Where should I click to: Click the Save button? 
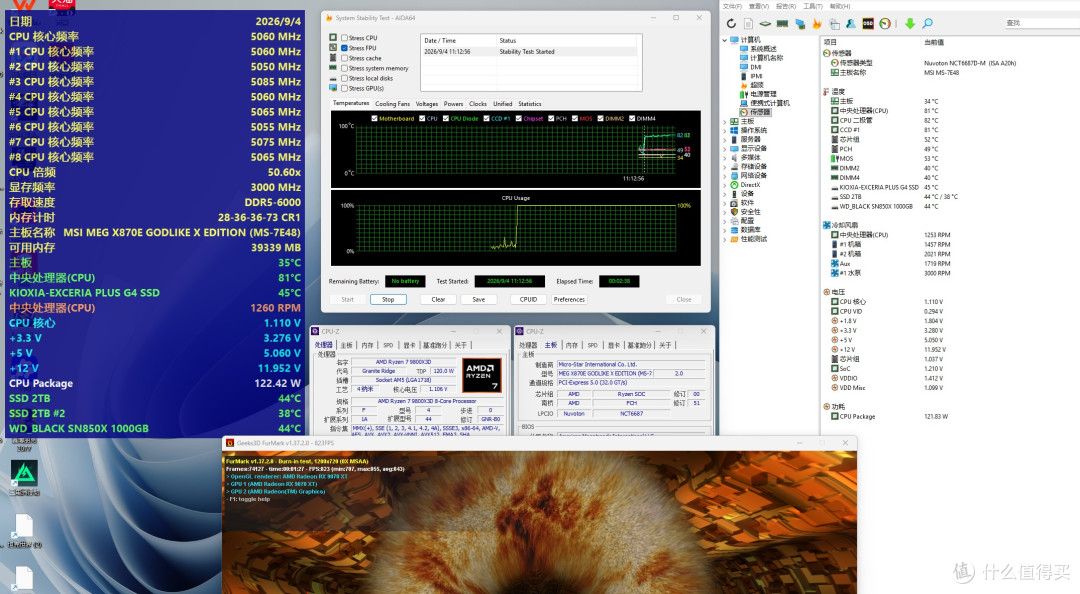[x=479, y=300]
